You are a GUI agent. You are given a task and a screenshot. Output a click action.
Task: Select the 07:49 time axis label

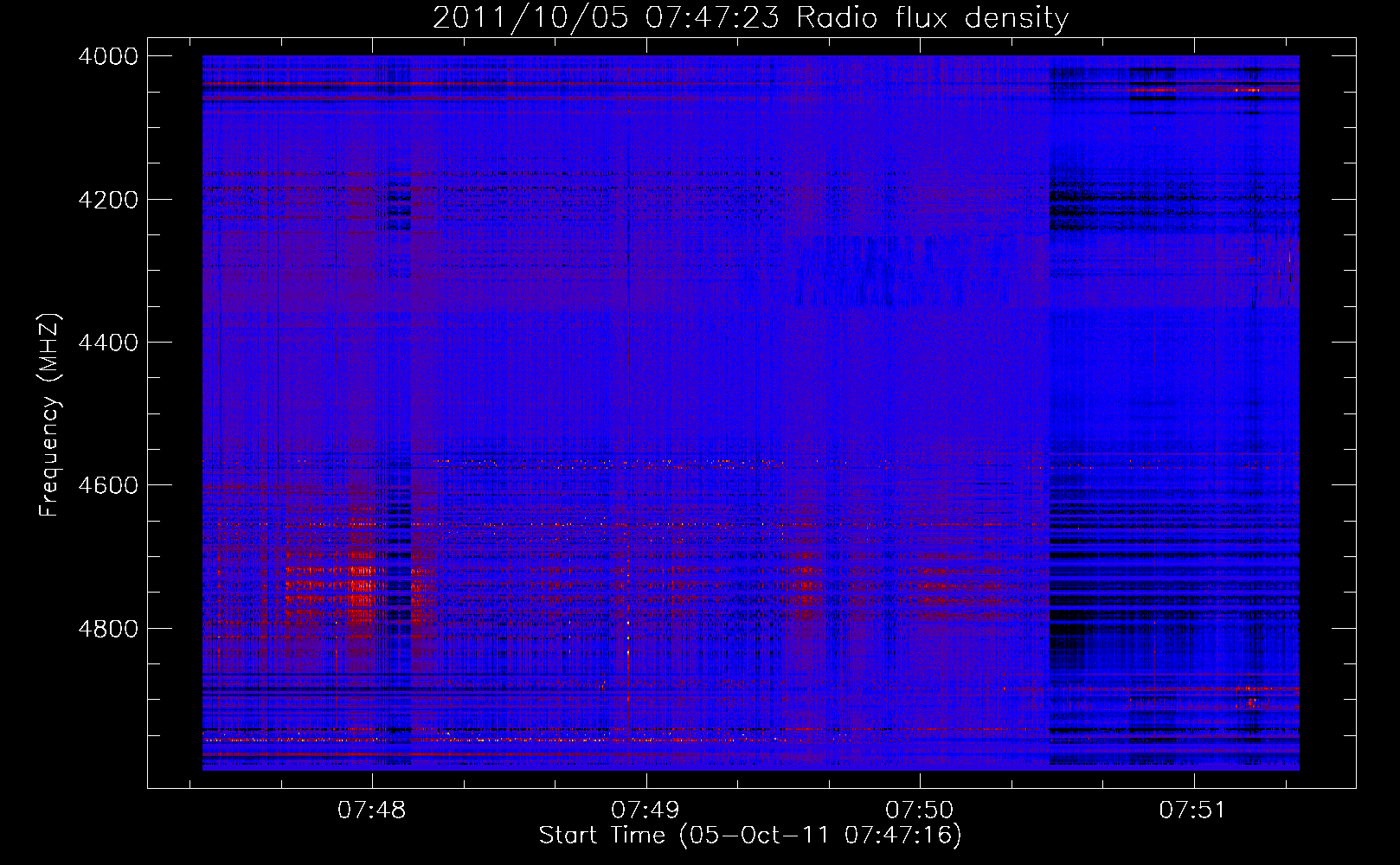tap(645, 811)
